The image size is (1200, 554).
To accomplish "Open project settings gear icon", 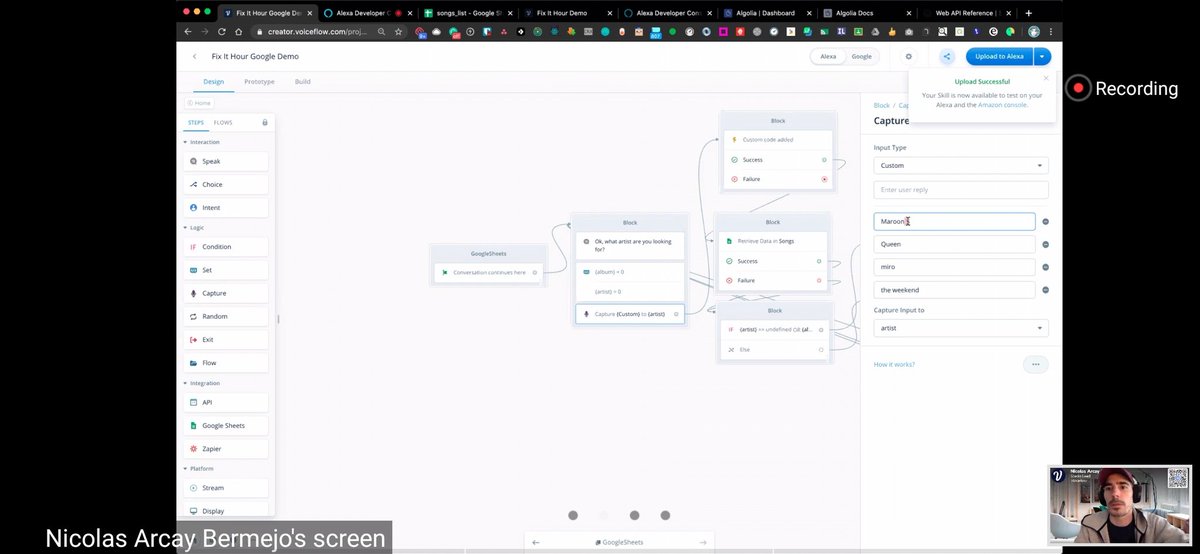I will pyautogui.click(x=908, y=57).
